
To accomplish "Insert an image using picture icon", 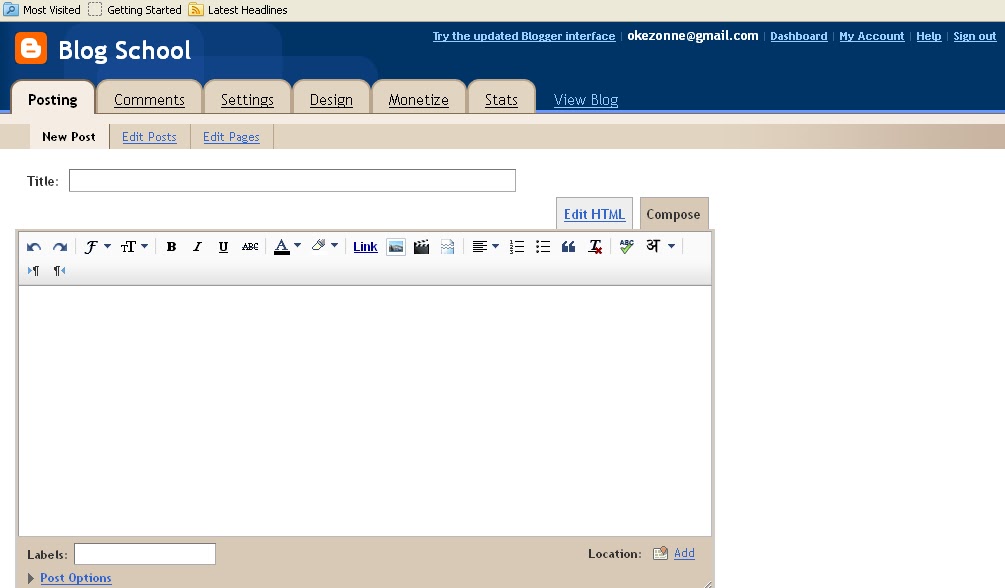I will click(396, 247).
